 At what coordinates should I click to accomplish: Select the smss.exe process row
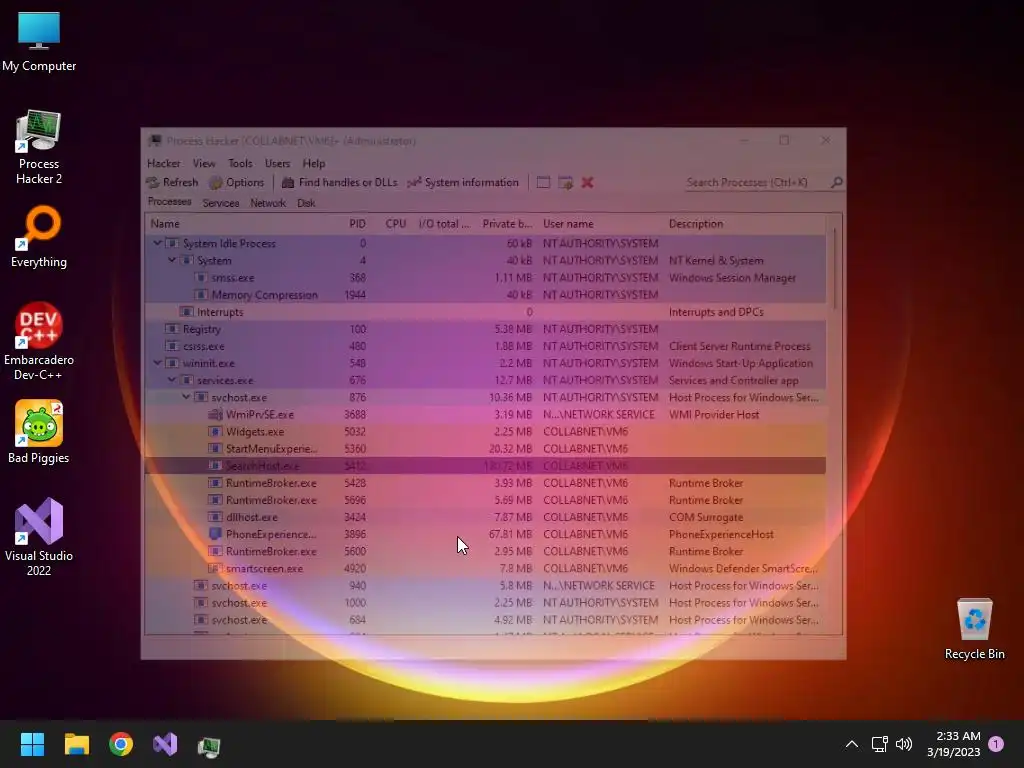coord(485,278)
